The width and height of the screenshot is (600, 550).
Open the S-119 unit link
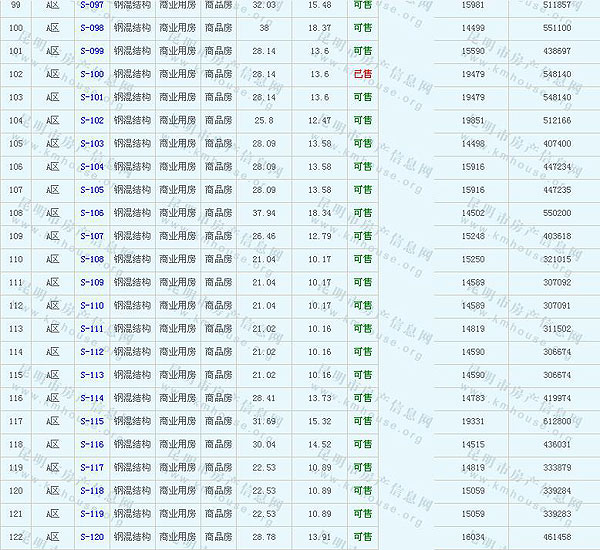click(x=92, y=514)
